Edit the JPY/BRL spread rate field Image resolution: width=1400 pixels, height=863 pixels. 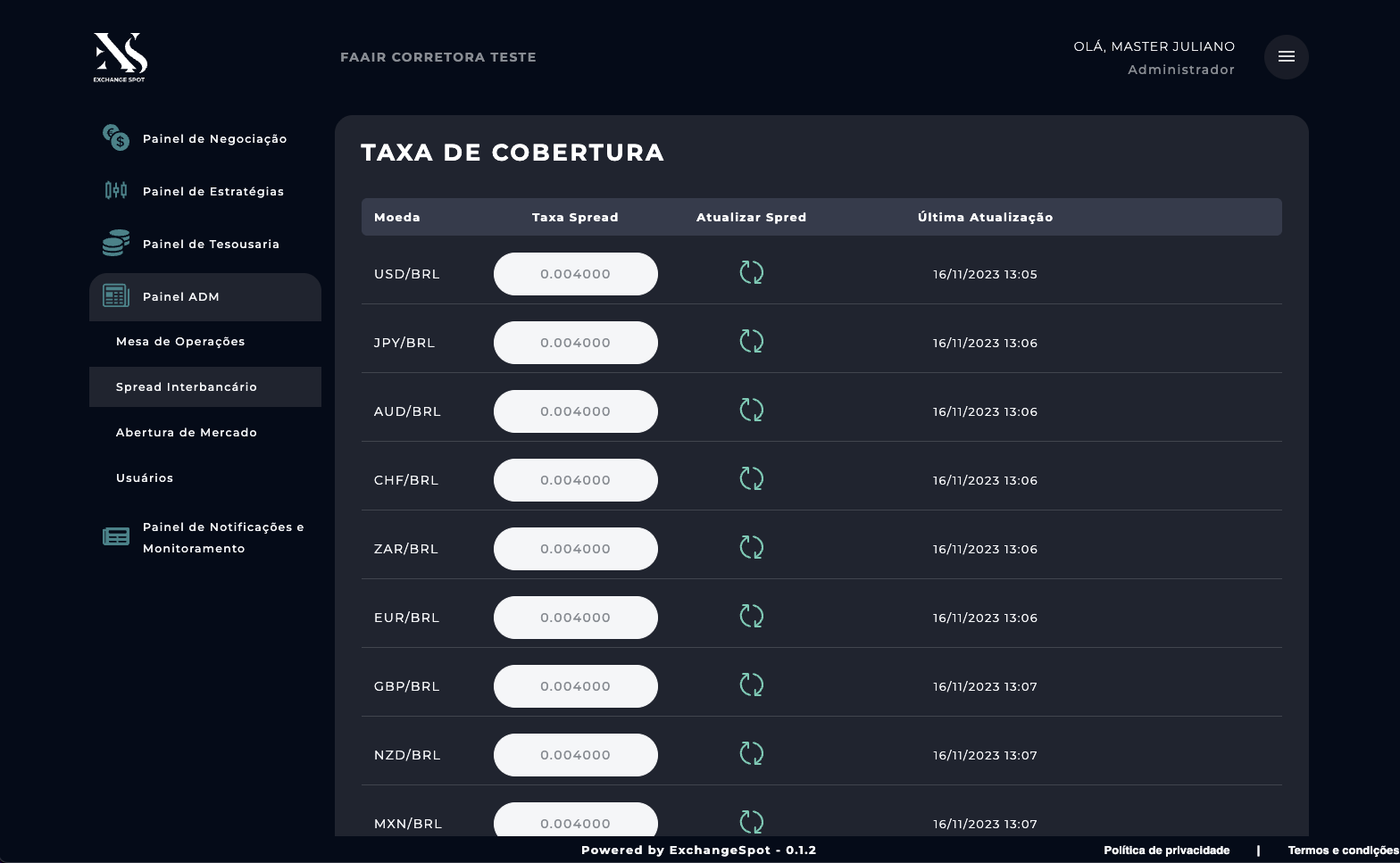pos(576,343)
